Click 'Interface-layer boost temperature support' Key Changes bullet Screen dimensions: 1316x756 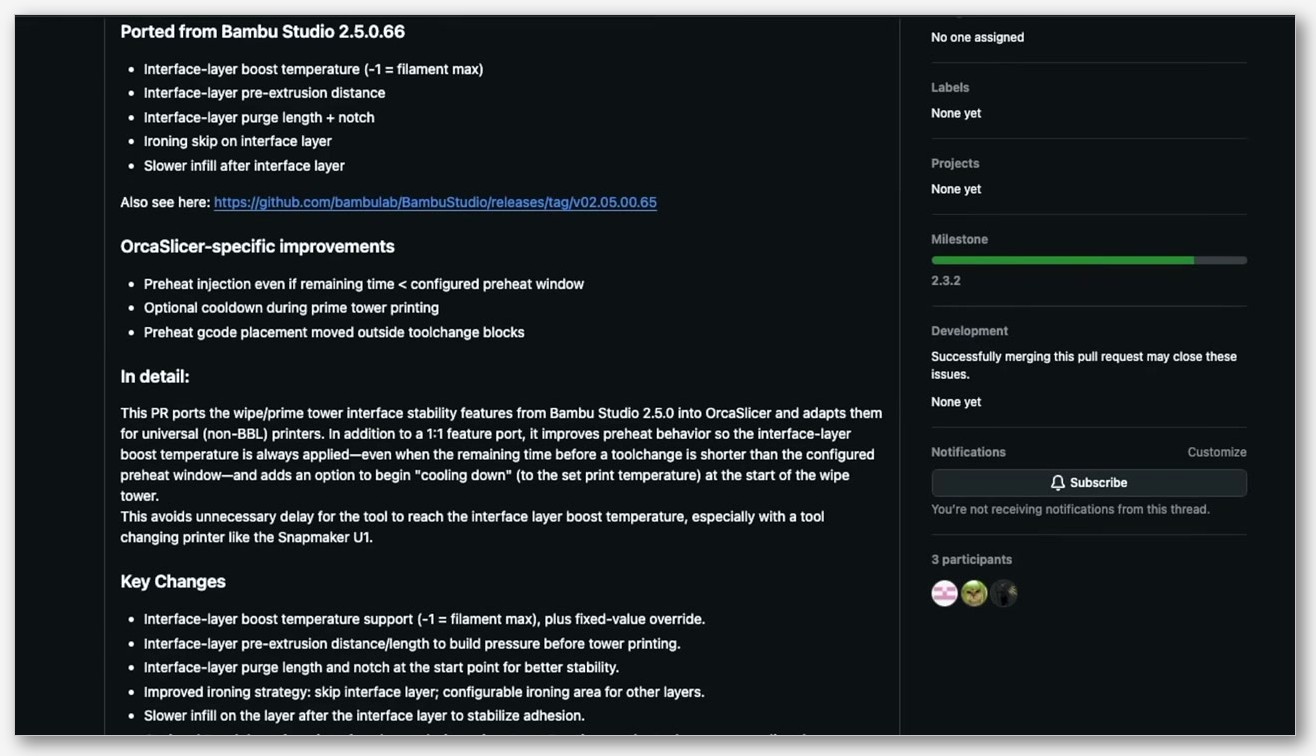coord(424,619)
